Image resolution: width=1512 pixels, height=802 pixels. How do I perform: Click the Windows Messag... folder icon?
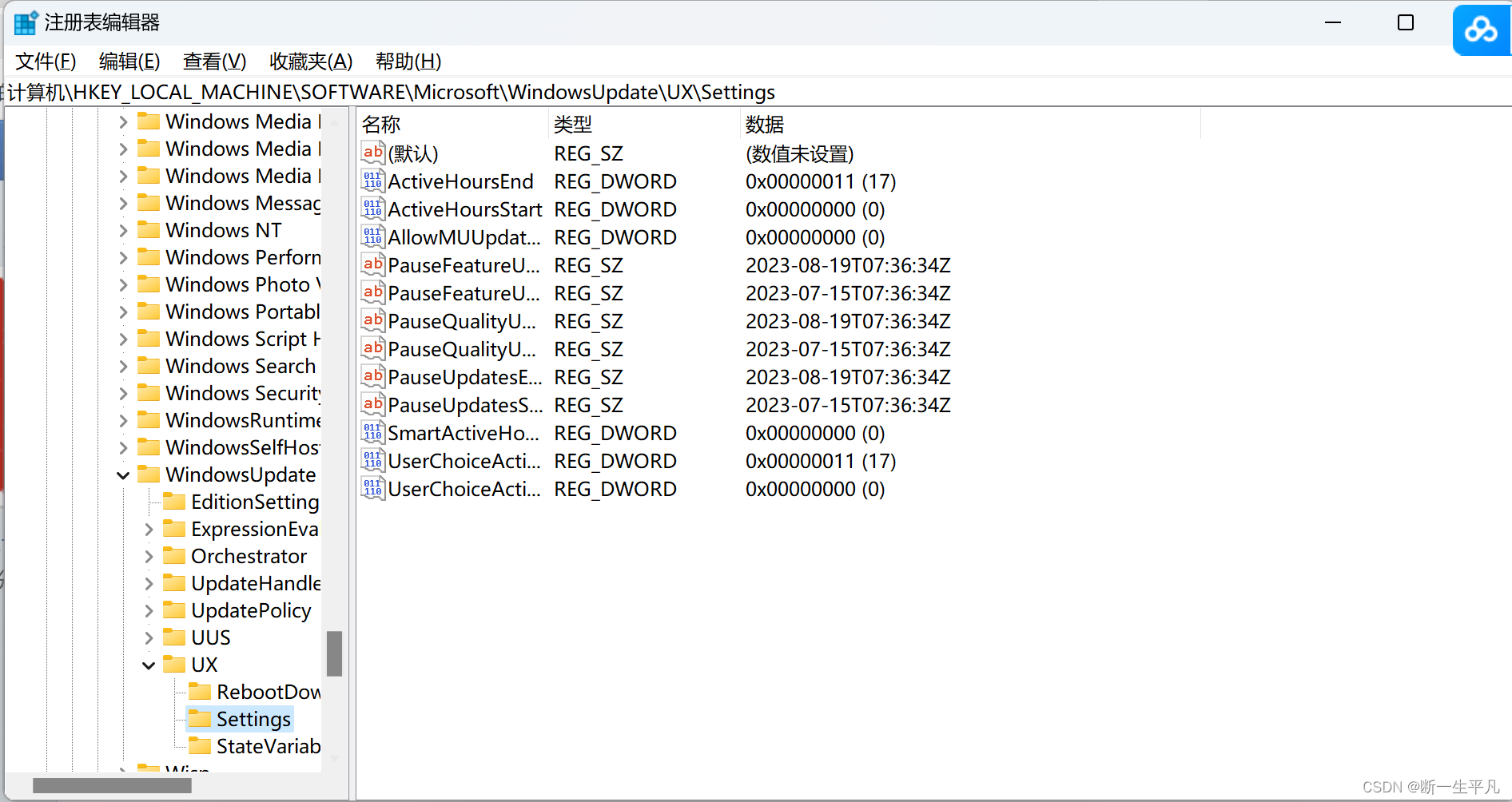(149, 203)
